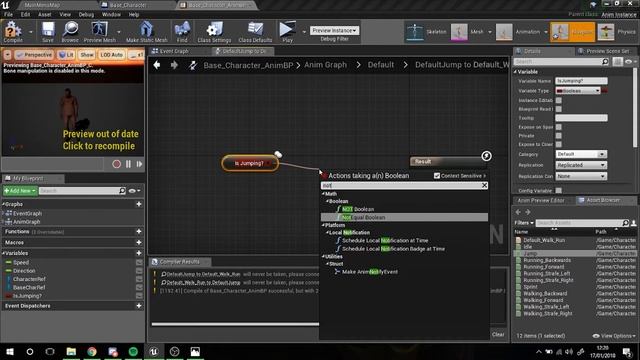Open Chrome from the taskbar
This screenshot has width=640, height=360.
point(92,351)
